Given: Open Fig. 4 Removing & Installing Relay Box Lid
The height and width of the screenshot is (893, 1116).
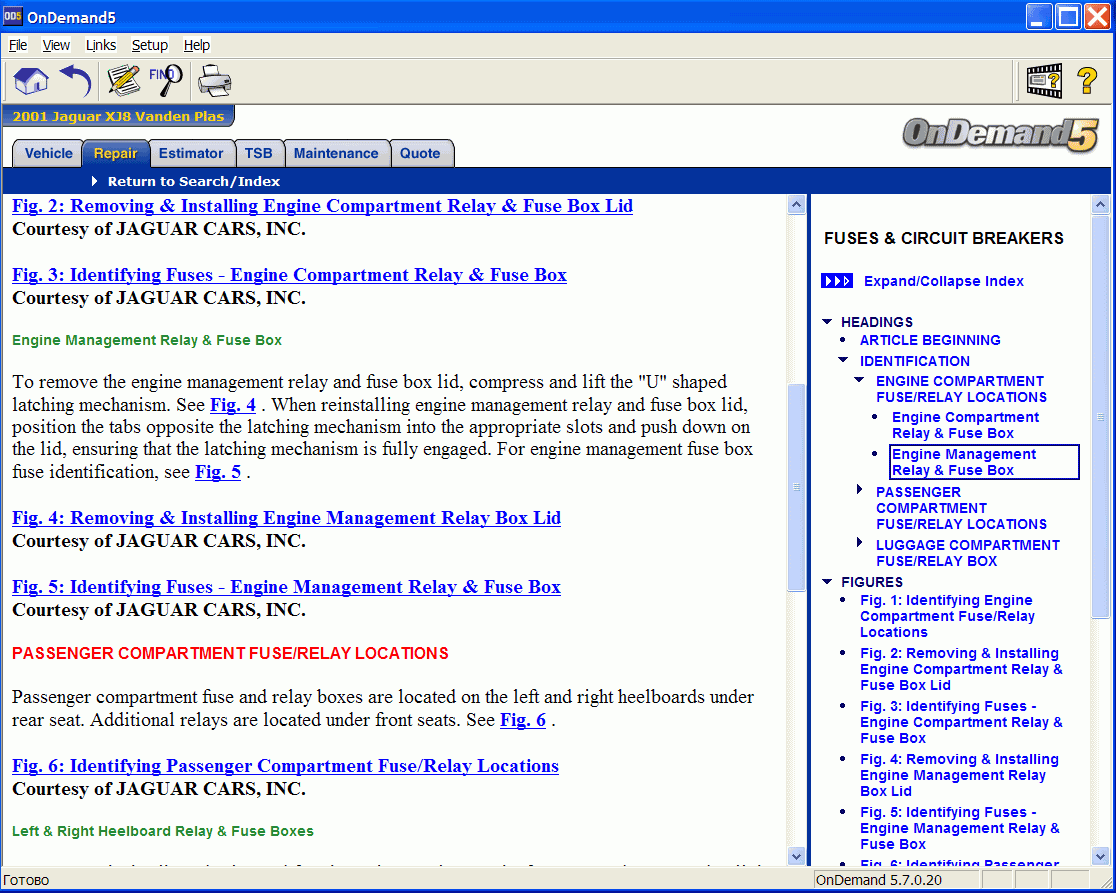Looking at the screenshot, I should (x=286, y=518).
